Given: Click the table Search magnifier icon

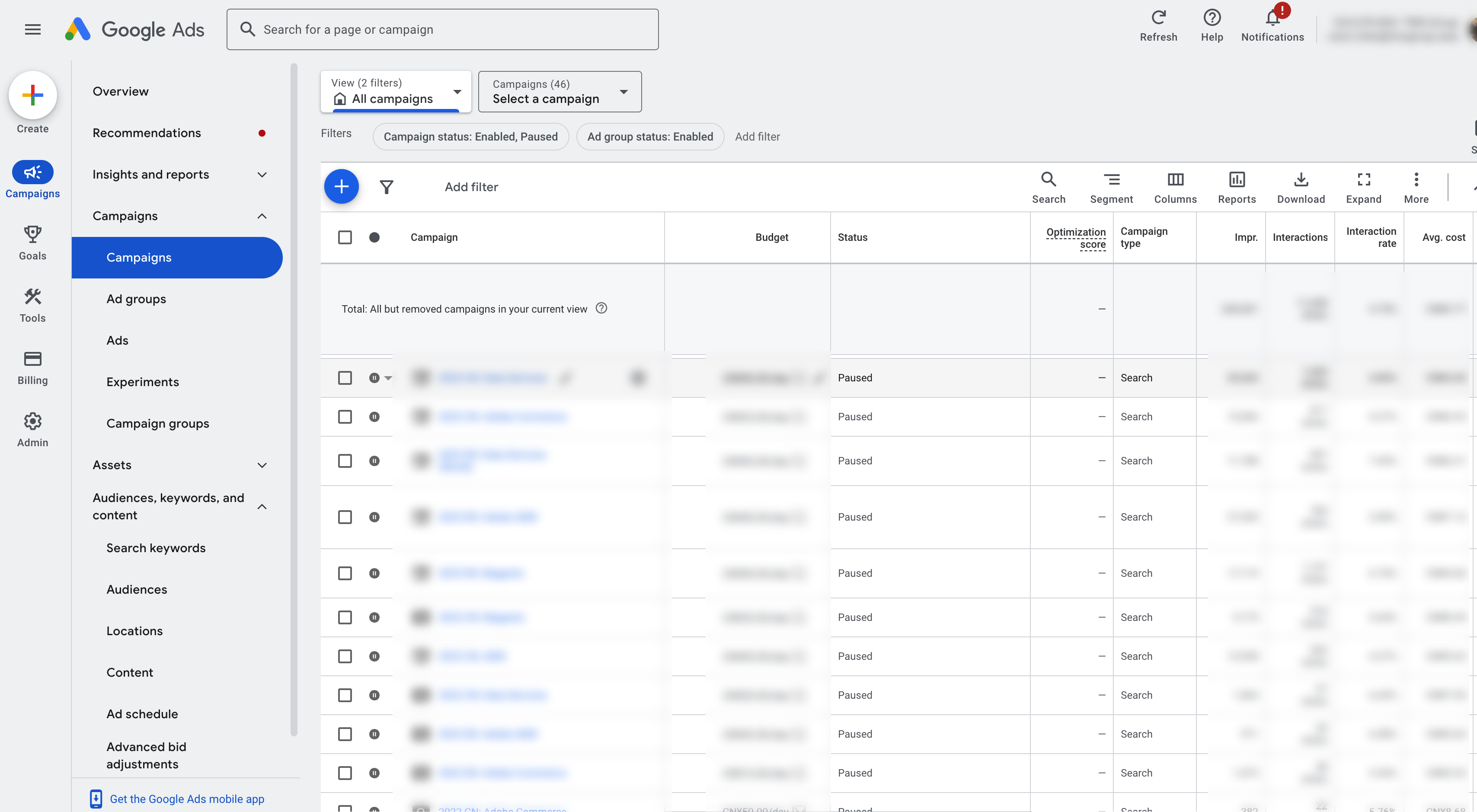Looking at the screenshot, I should coord(1048,179).
